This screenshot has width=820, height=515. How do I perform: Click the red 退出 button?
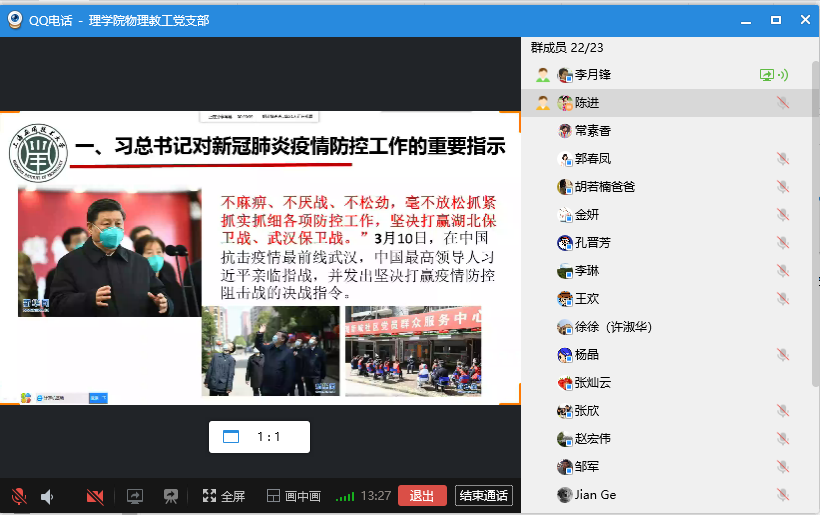(x=422, y=496)
